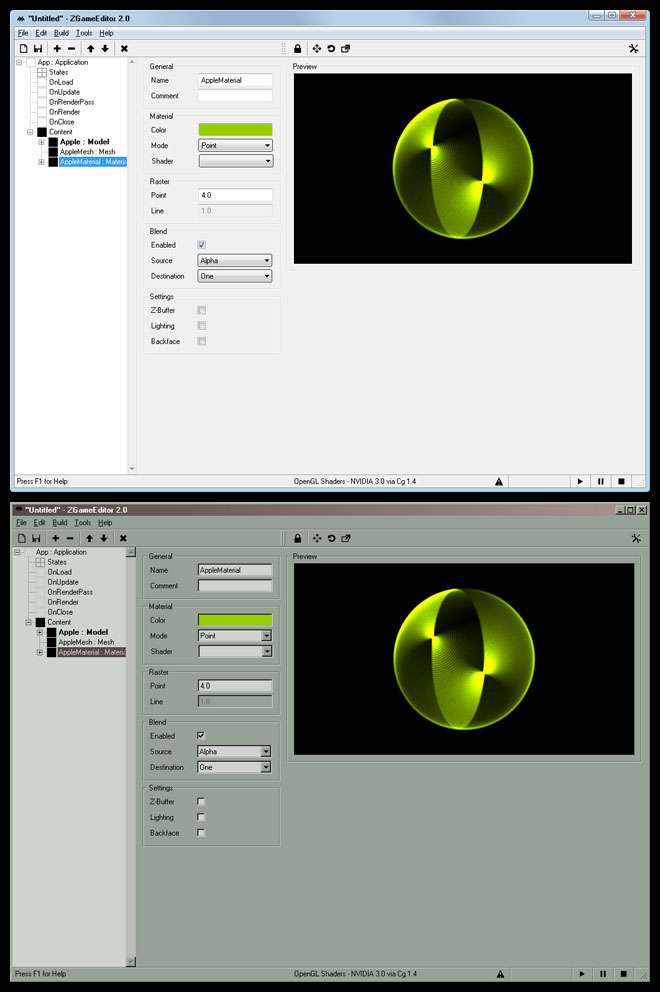Open Blend Destination dropdown in top window
The width and height of the screenshot is (660, 992).
click(235, 276)
